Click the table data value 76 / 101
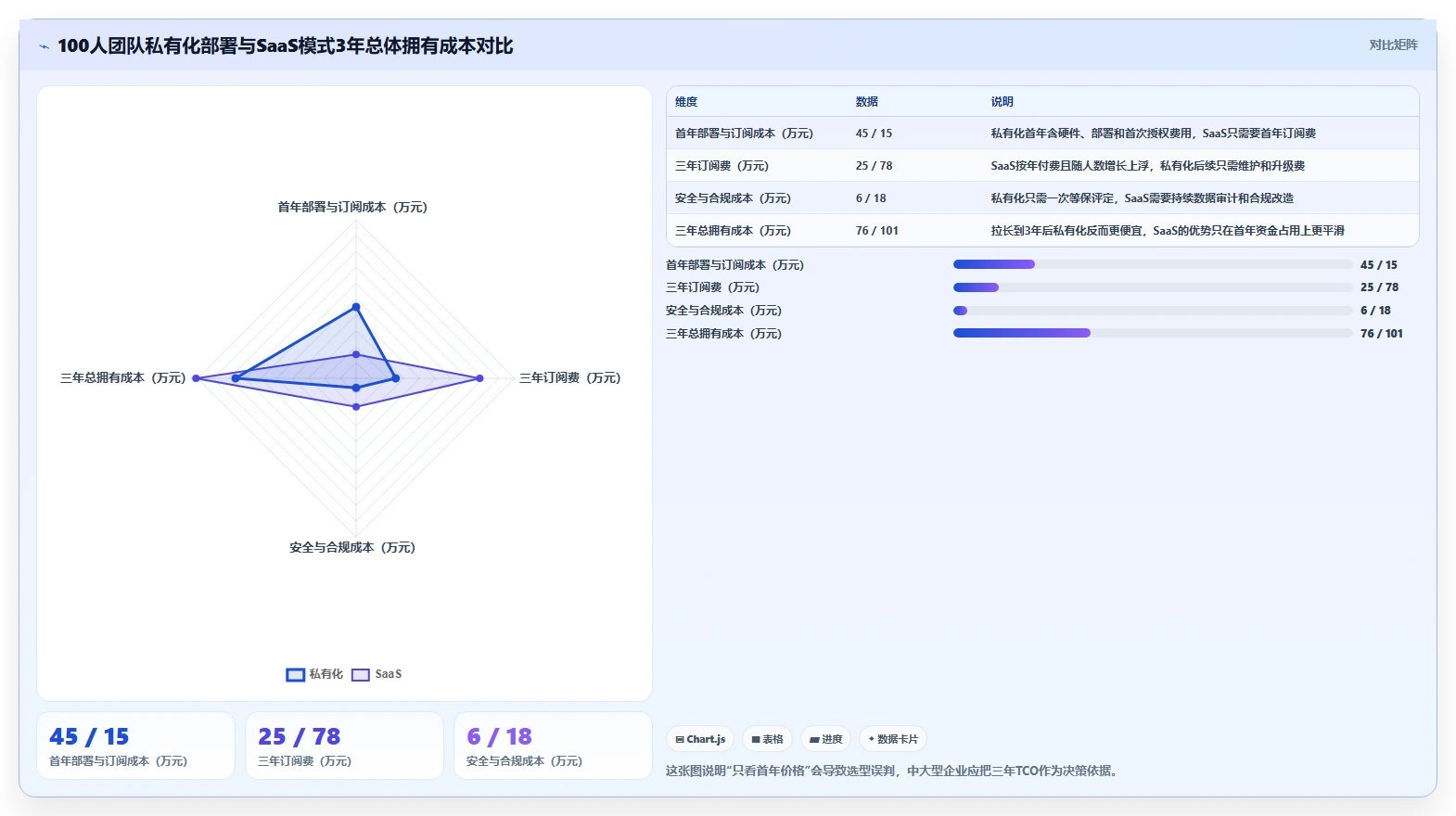 click(x=877, y=231)
